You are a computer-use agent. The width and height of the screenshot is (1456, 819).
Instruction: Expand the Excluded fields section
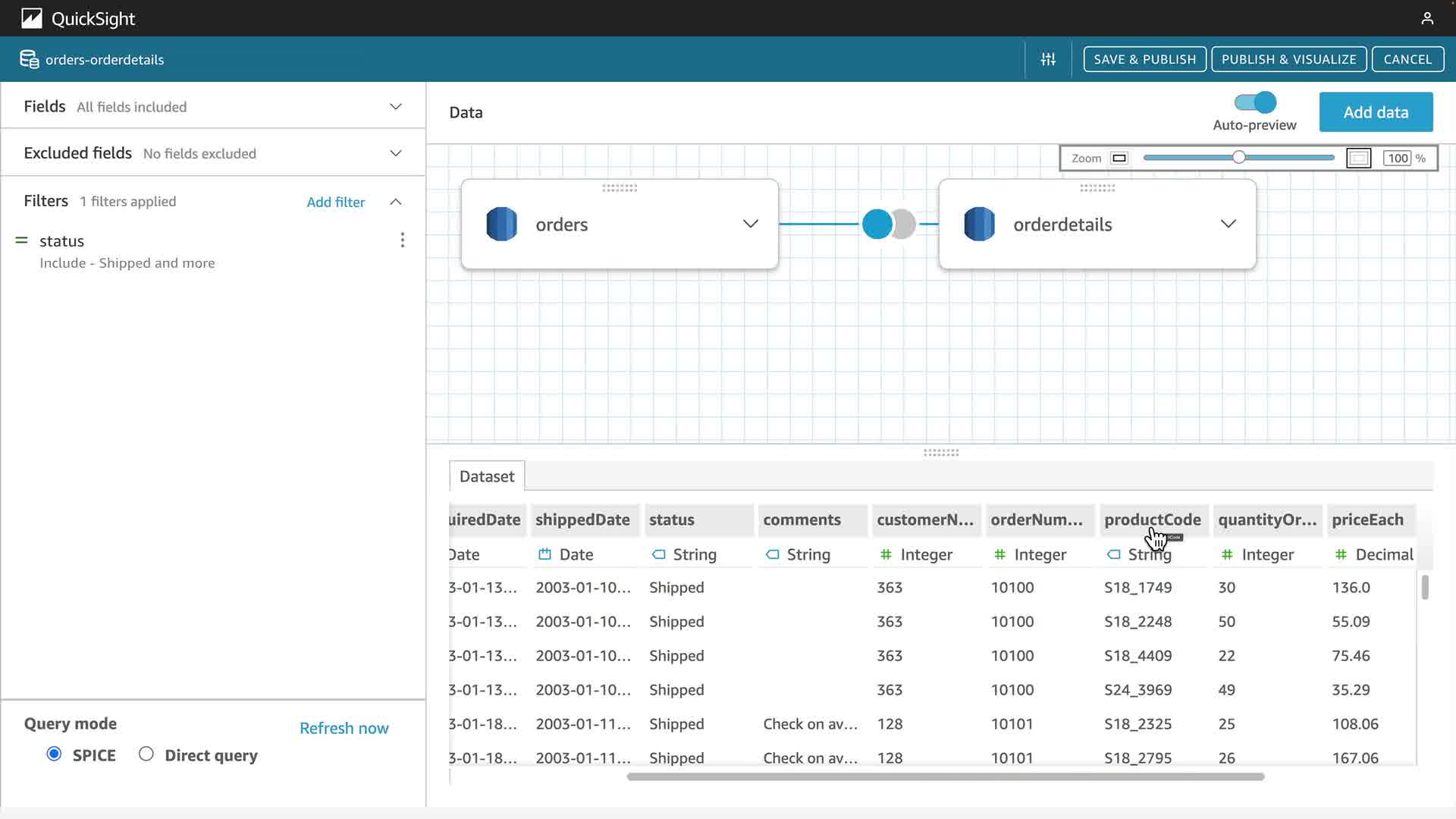click(395, 153)
